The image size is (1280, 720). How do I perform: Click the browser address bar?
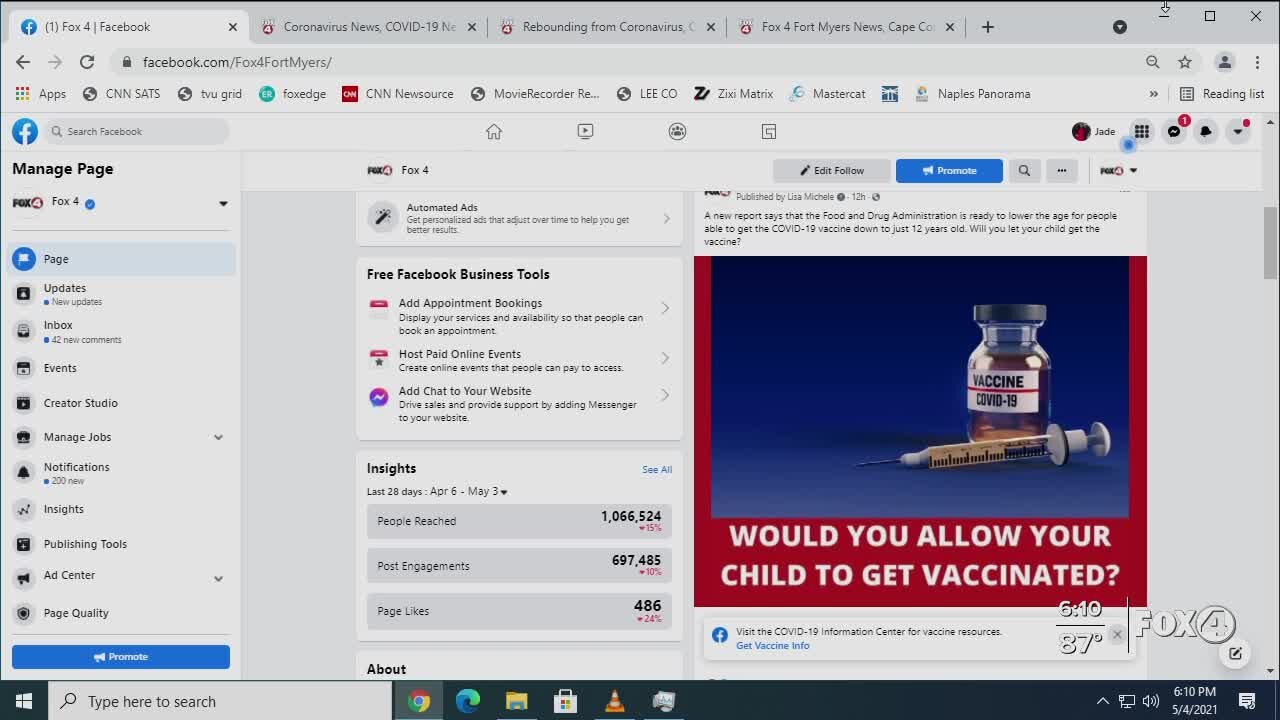630,62
